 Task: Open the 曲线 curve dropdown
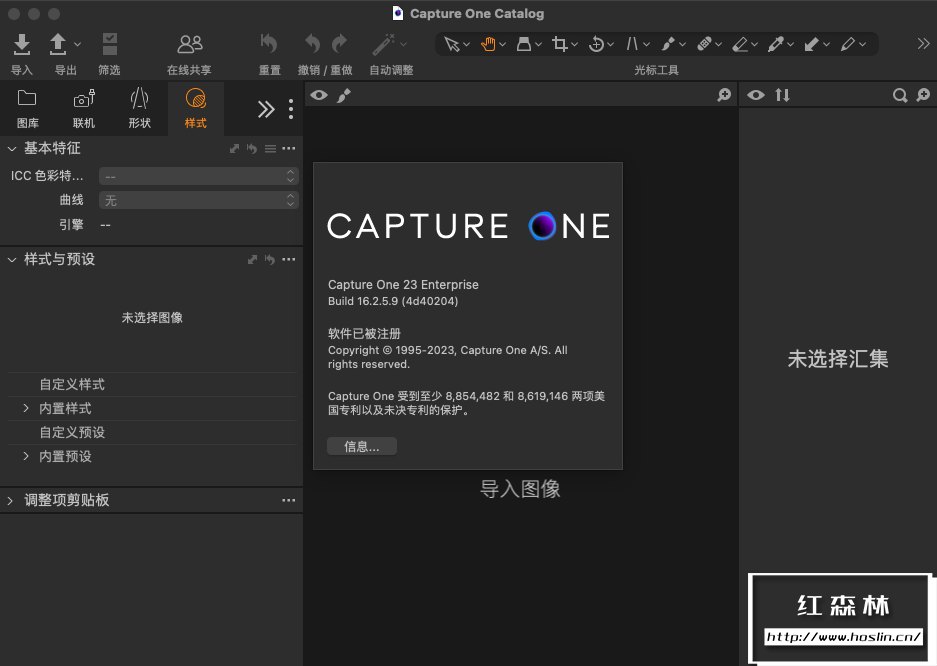198,200
